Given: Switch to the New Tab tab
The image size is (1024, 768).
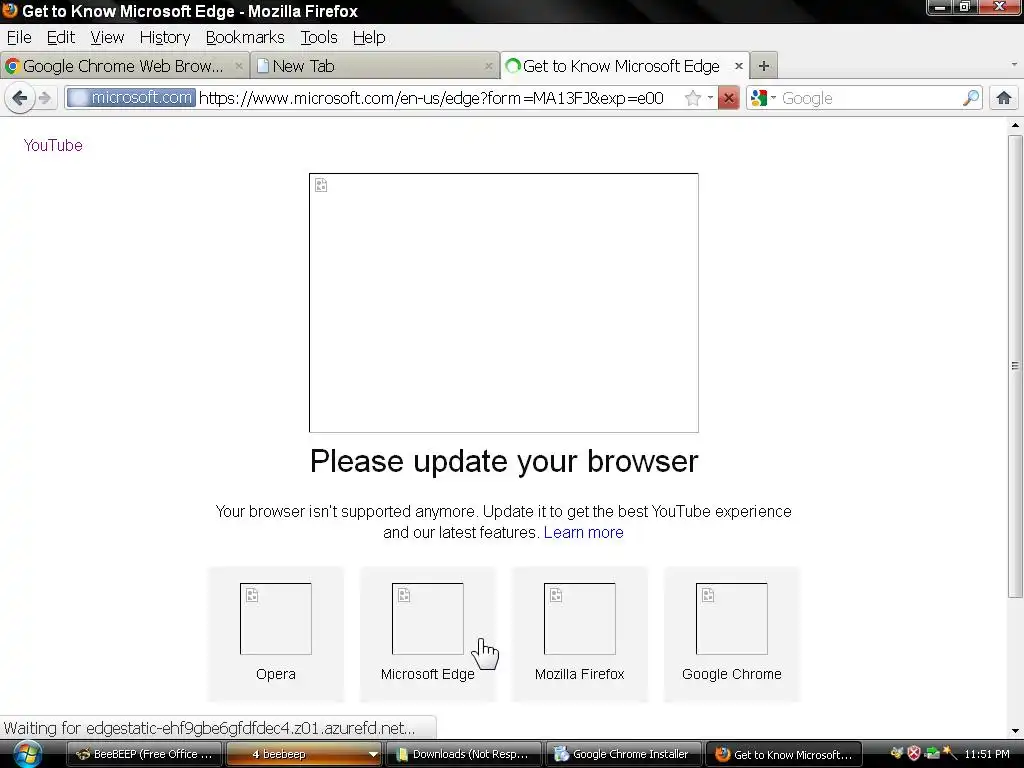Looking at the screenshot, I should click(376, 66).
